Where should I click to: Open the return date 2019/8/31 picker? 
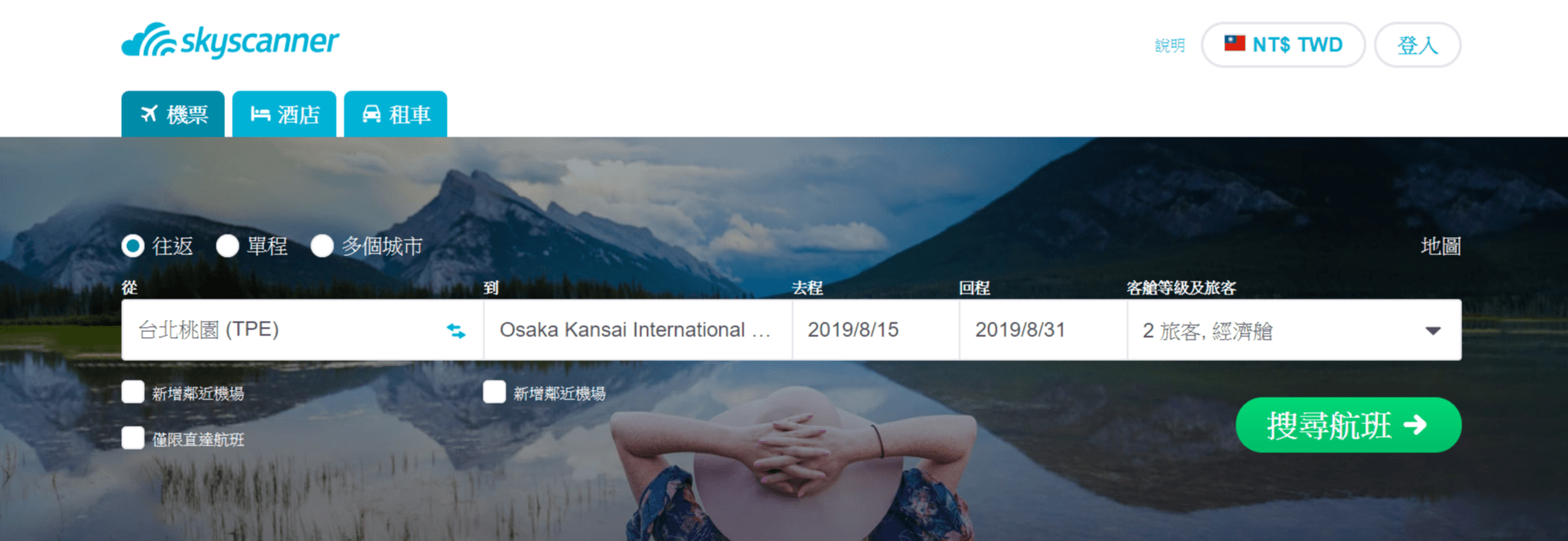pyautogui.click(x=1043, y=329)
